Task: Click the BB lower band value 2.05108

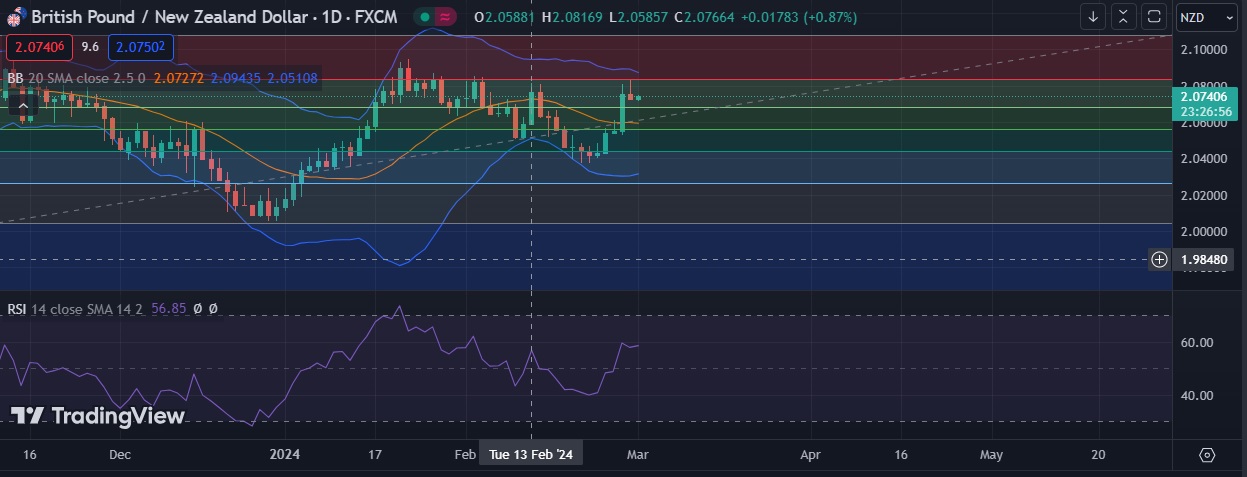Action: pyautogui.click(x=292, y=77)
